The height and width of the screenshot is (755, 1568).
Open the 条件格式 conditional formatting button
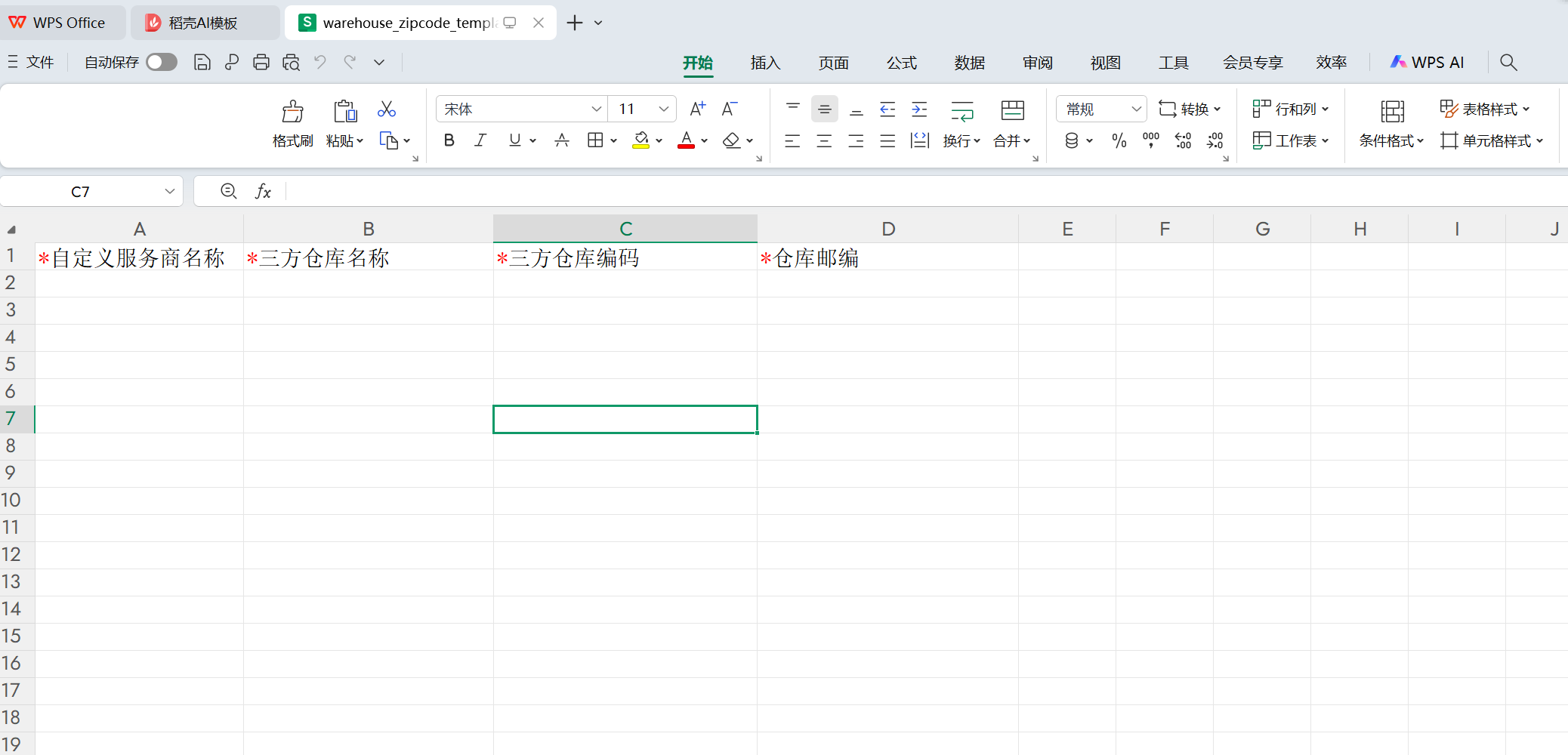1391,123
